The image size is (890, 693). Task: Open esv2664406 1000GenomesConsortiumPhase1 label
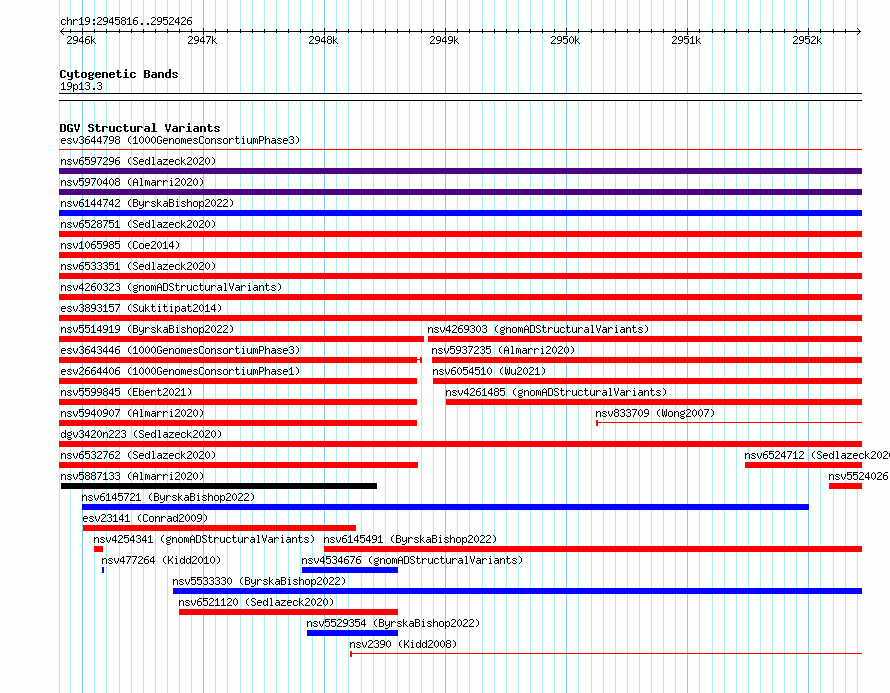(x=180, y=371)
